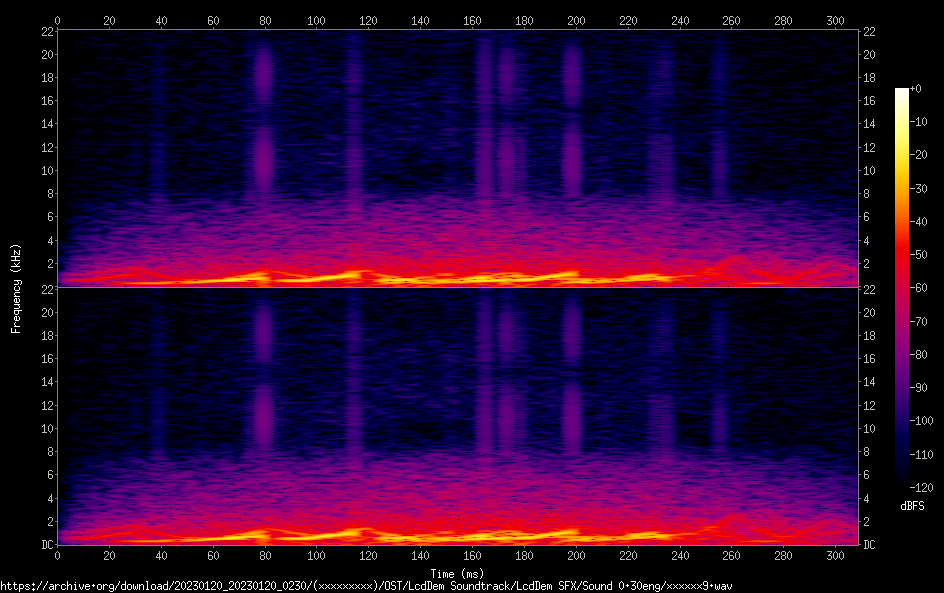This screenshot has height=593, width=944.
Task: Click the "Time (ms)" axis label
Action: pyautogui.click(x=457, y=573)
